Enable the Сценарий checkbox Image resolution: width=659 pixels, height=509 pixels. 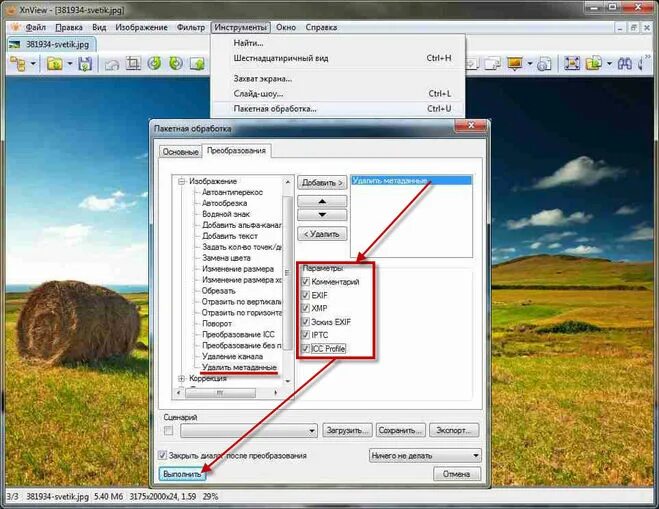pyautogui.click(x=169, y=430)
